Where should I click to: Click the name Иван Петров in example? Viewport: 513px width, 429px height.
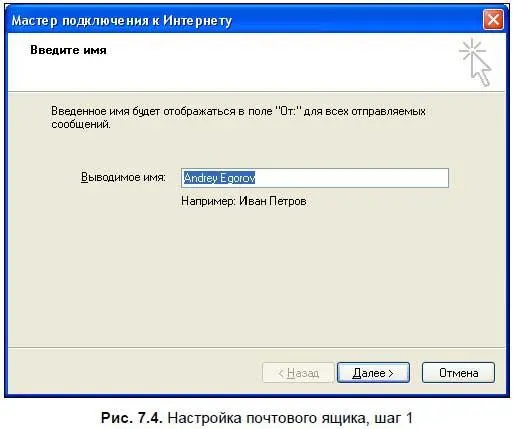click(273, 201)
